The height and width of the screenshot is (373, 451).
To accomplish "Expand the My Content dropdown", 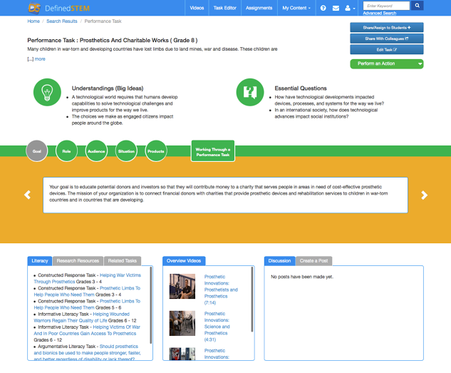I will [x=296, y=8].
